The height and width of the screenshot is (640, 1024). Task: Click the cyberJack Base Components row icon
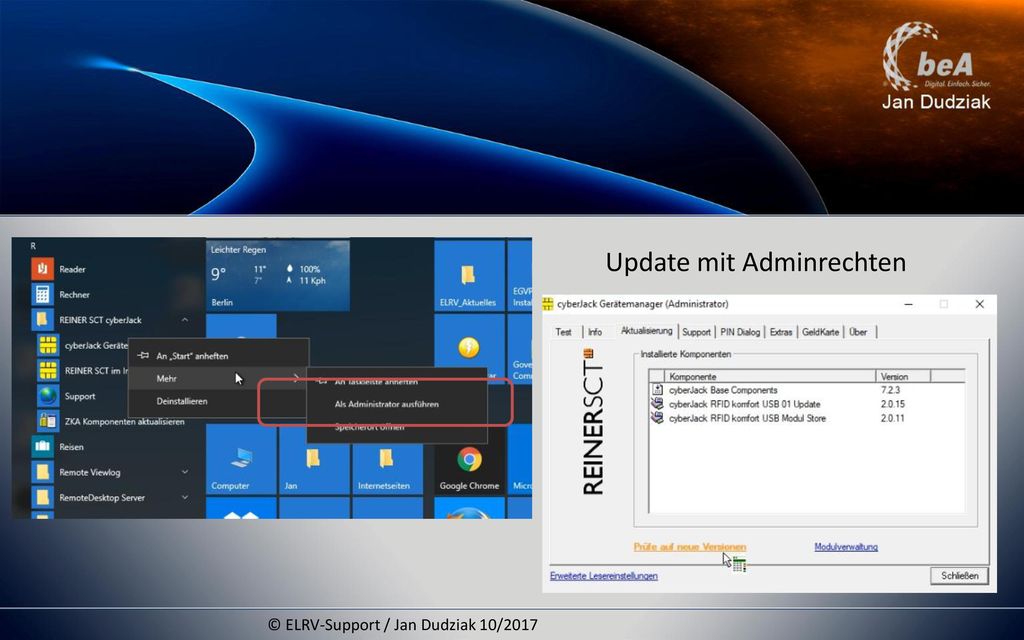tap(658, 390)
